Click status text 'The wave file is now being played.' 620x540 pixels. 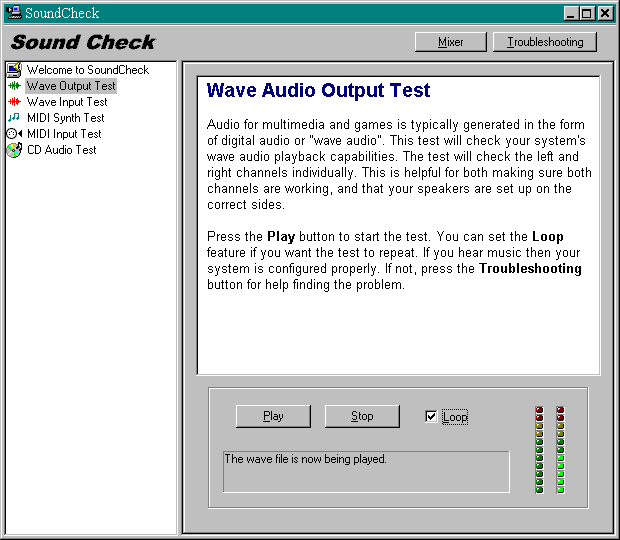click(x=305, y=459)
